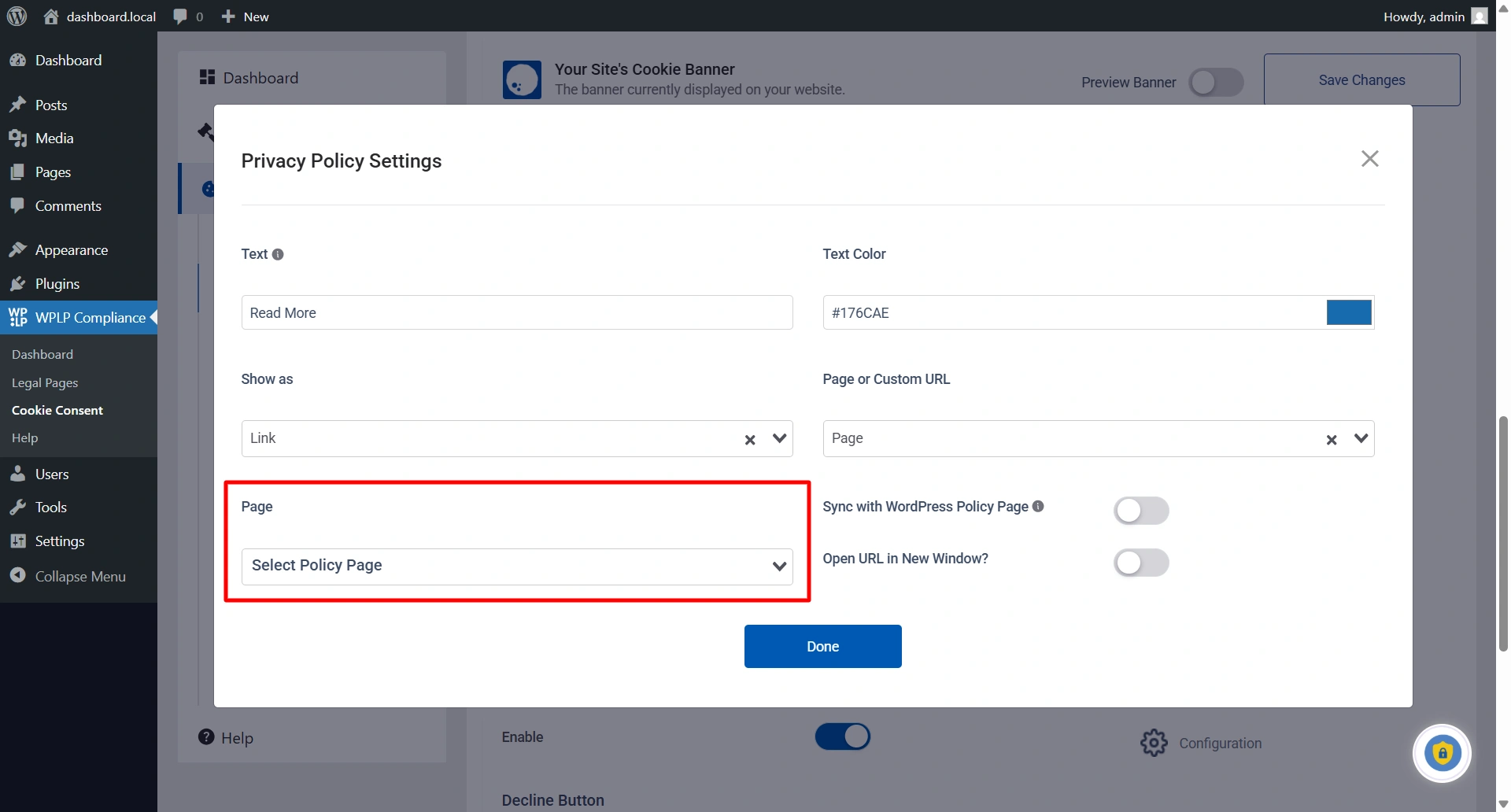Click the Plugins plug icon
Image resolution: width=1511 pixels, height=812 pixels.
click(18, 283)
